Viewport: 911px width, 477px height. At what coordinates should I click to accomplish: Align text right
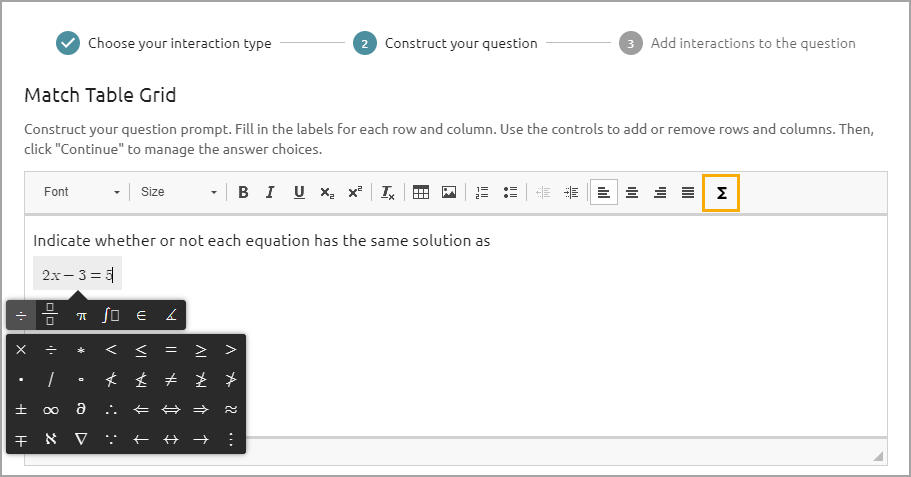tap(660, 192)
